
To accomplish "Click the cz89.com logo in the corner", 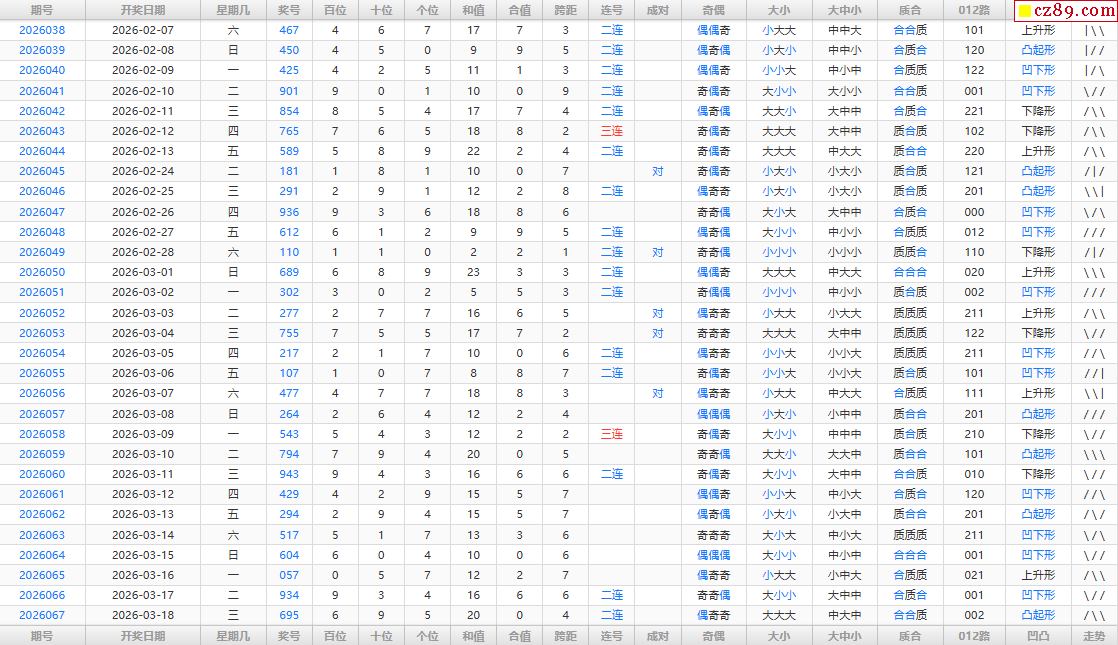I will coord(1064,11).
